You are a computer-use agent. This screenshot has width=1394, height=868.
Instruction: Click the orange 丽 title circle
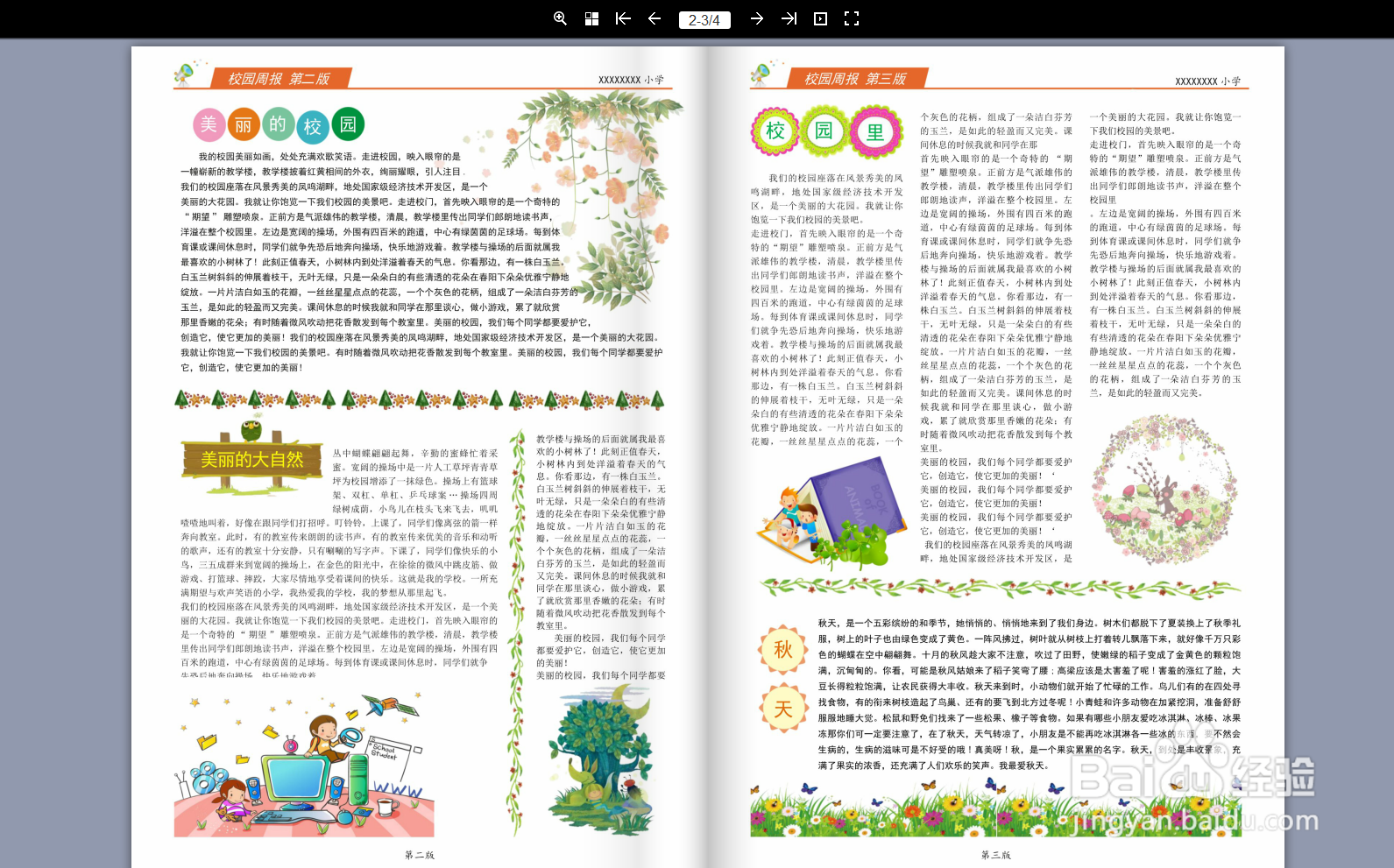[244, 125]
